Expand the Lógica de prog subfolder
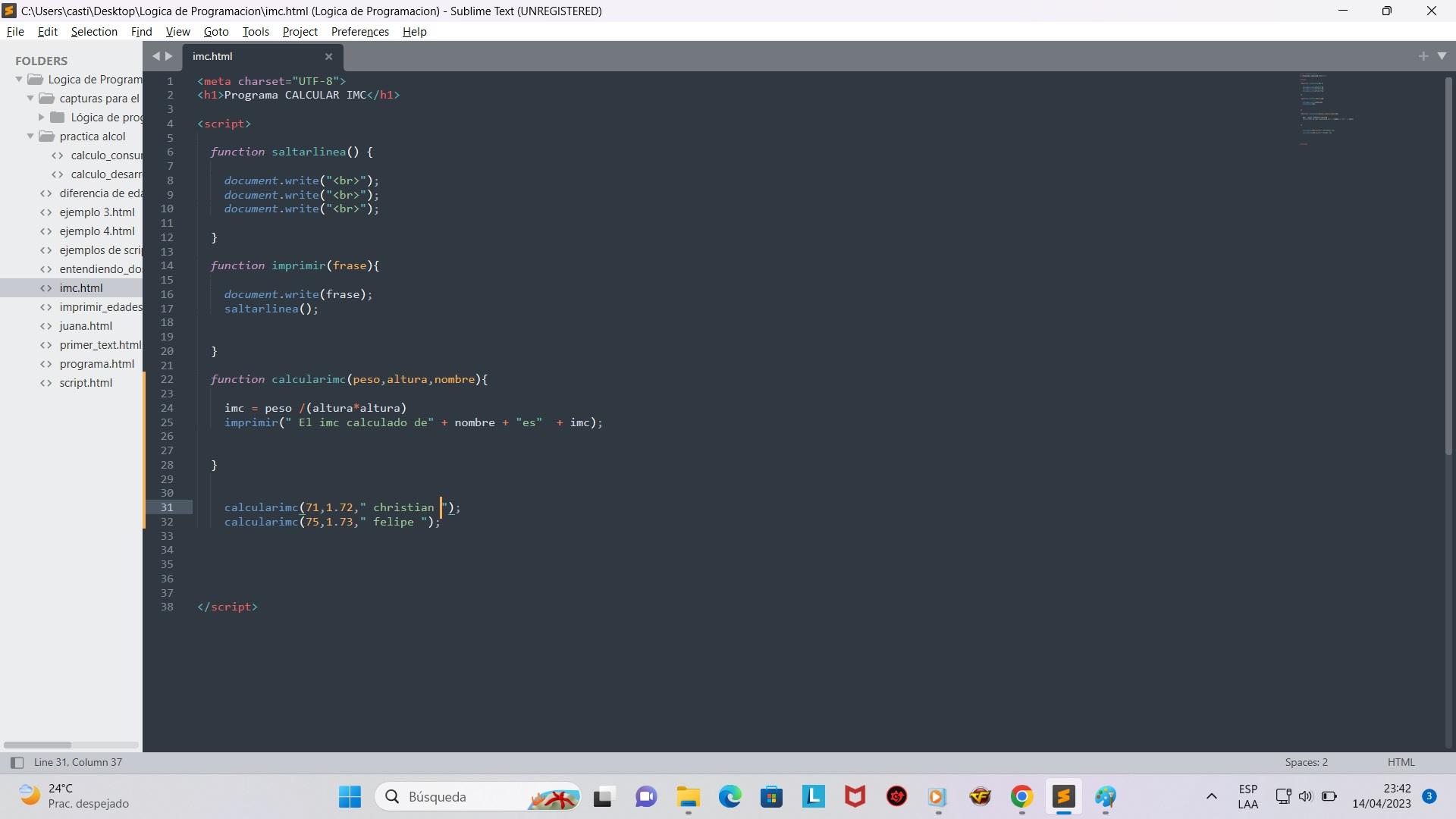 tap(42, 118)
